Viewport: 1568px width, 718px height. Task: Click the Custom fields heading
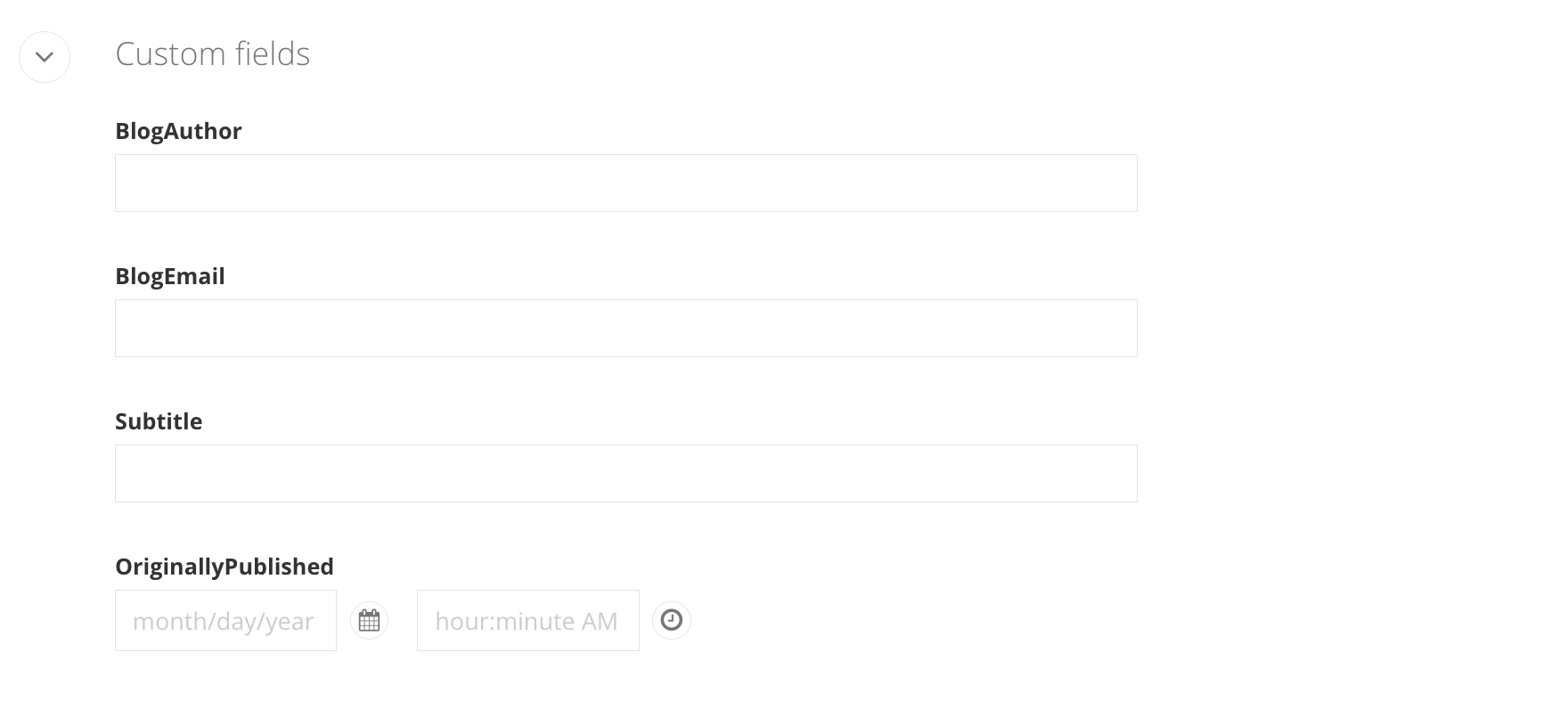(x=213, y=54)
